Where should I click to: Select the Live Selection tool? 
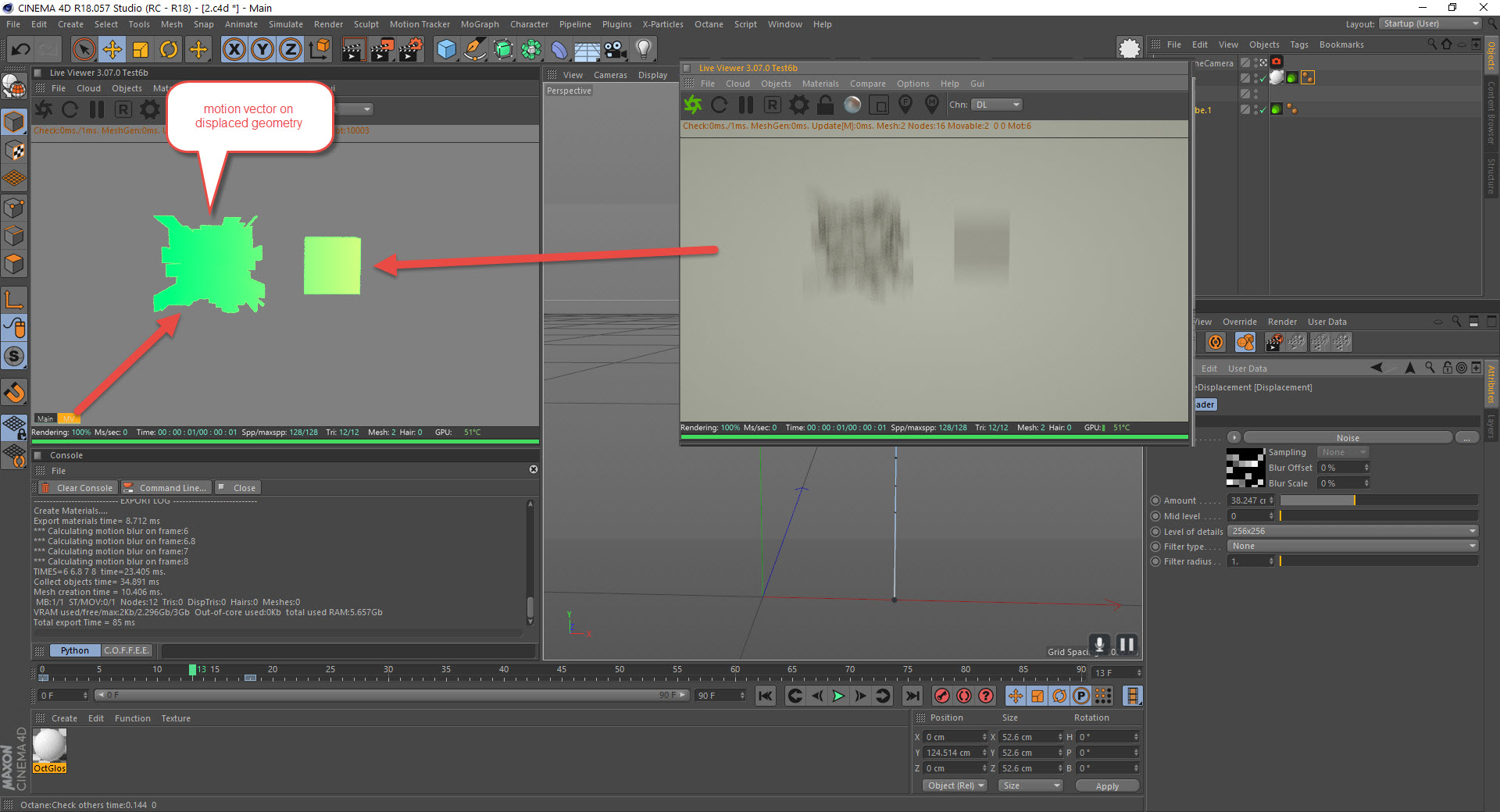tap(84, 50)
